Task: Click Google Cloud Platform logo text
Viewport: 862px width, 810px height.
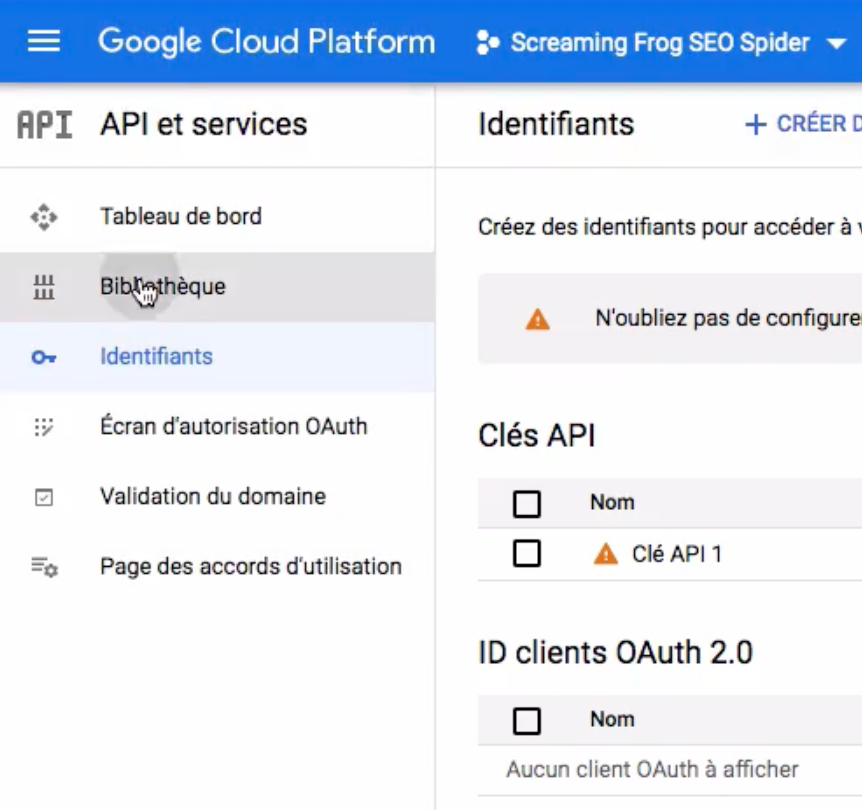Action: pos(267,42)
